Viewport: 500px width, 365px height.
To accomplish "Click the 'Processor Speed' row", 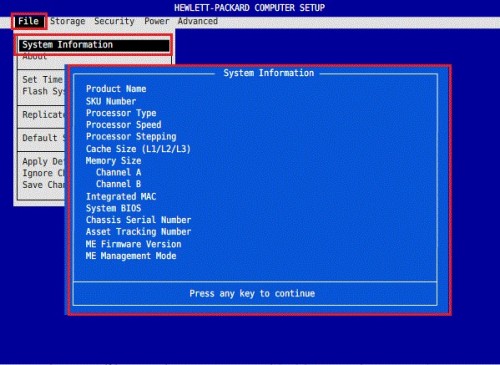I will (x=124, y=125).
